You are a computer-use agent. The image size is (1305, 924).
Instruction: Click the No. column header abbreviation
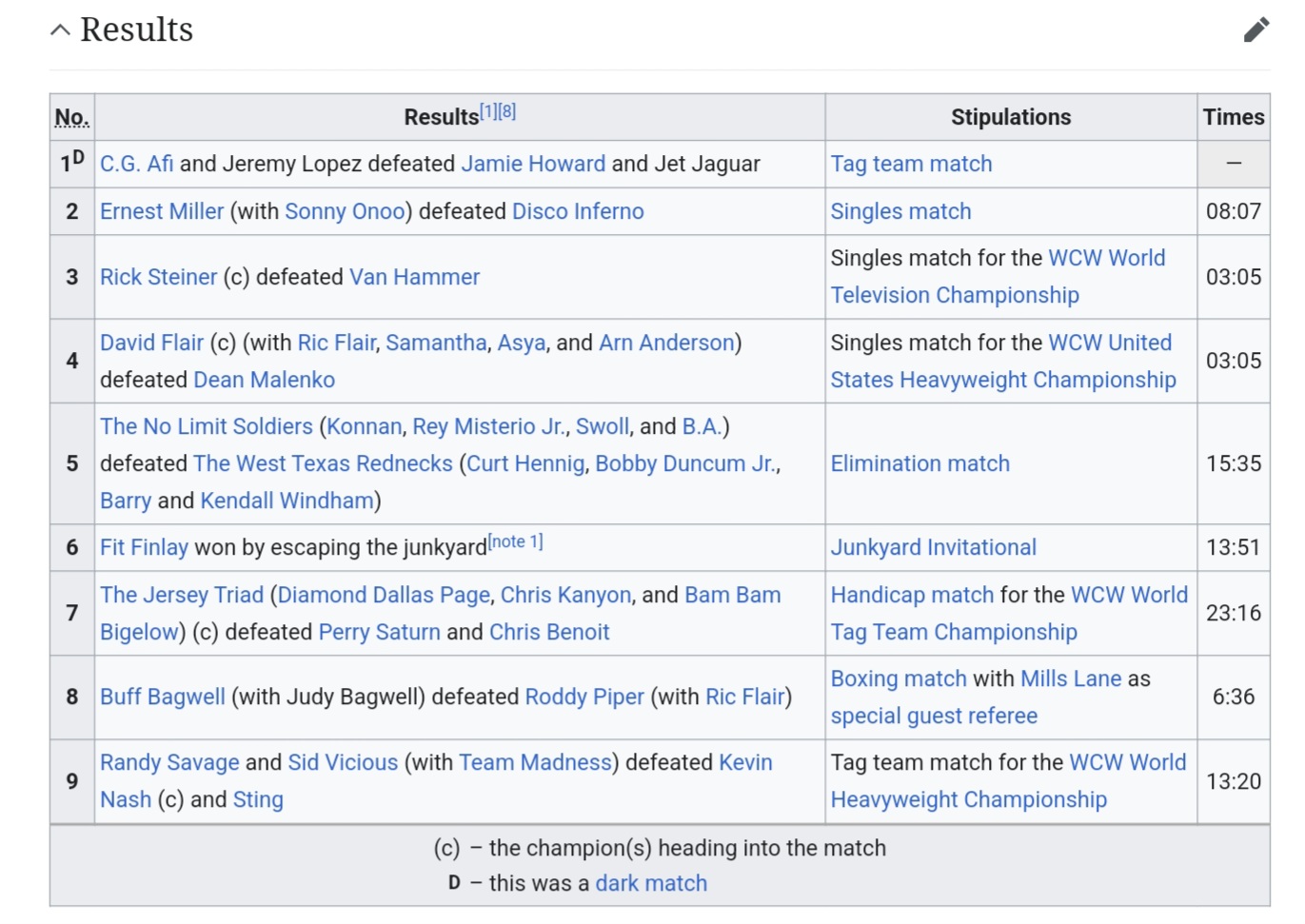tap(71, 117)
